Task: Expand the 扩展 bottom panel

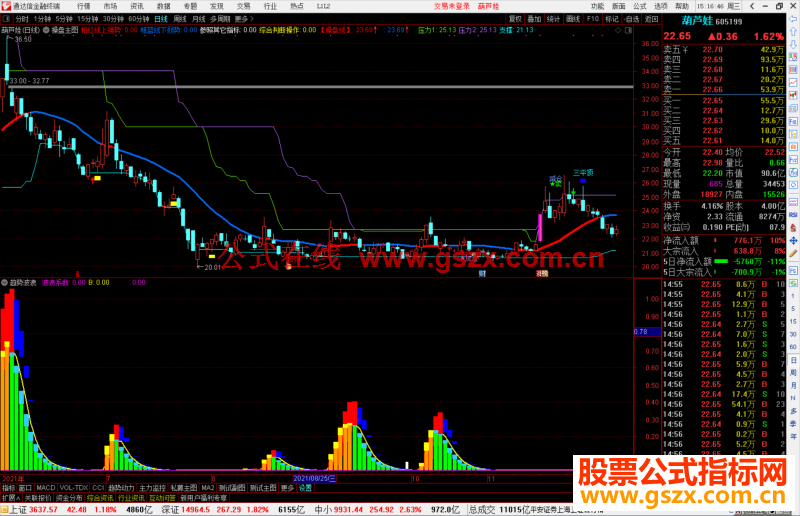Action: (11, 498)
